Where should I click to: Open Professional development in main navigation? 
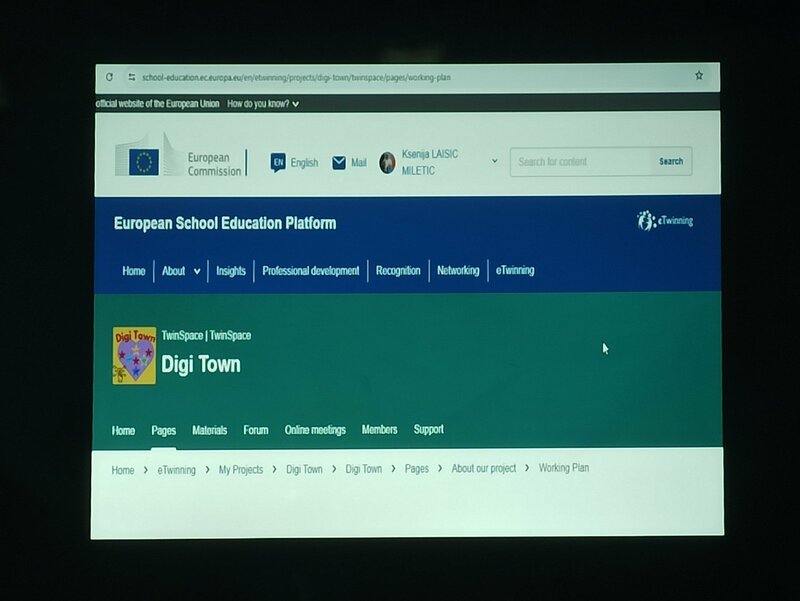coord(311,270)
